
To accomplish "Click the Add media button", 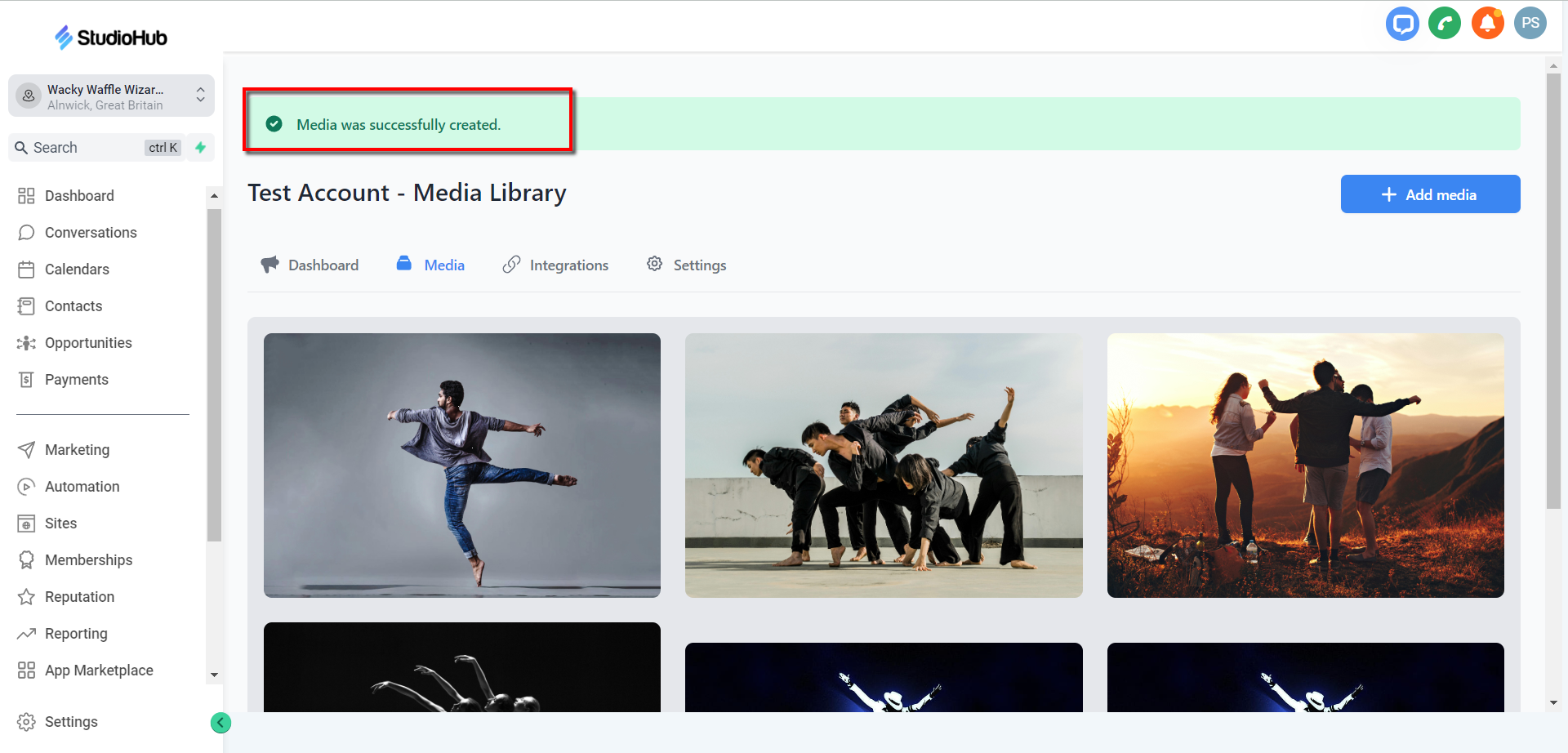I will tap(1430, 194).
